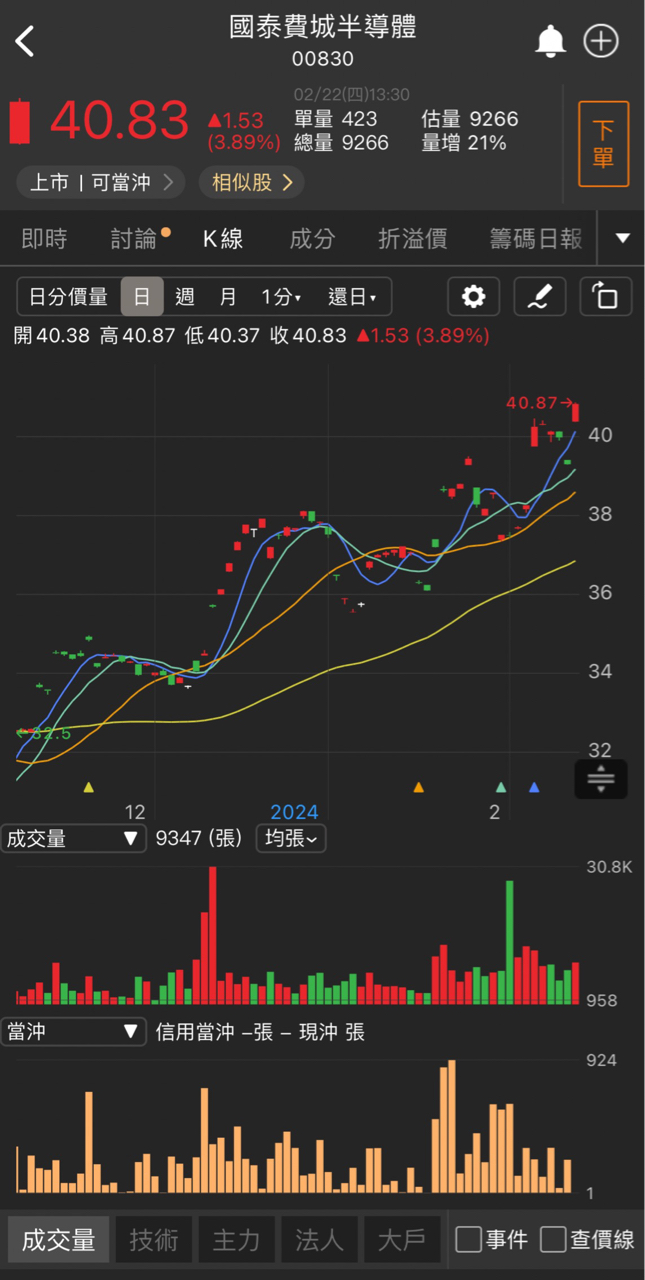
Task: Select the K線 tab
Action: 223,238
